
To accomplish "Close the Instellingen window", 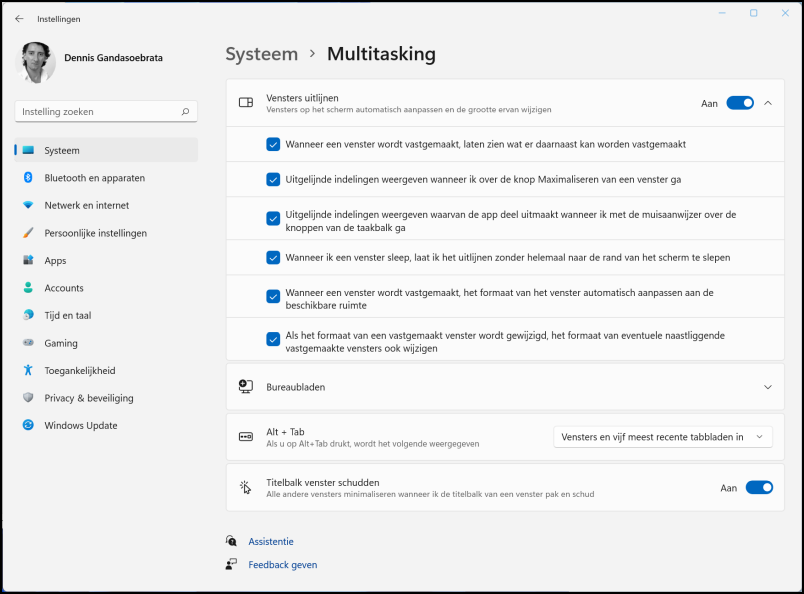I will click(785, 13).
